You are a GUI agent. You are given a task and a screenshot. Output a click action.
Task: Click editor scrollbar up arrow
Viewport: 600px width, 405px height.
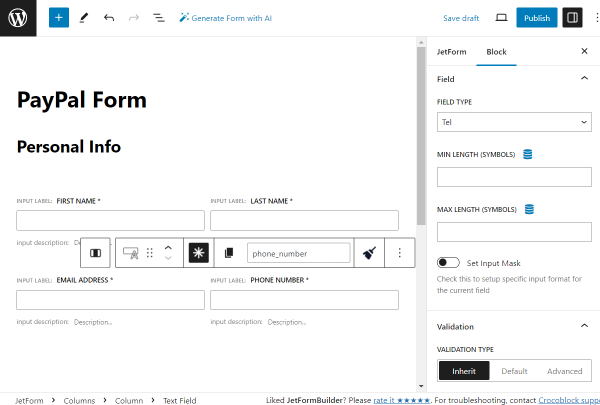pyautogui.click(x=421, y=42)
